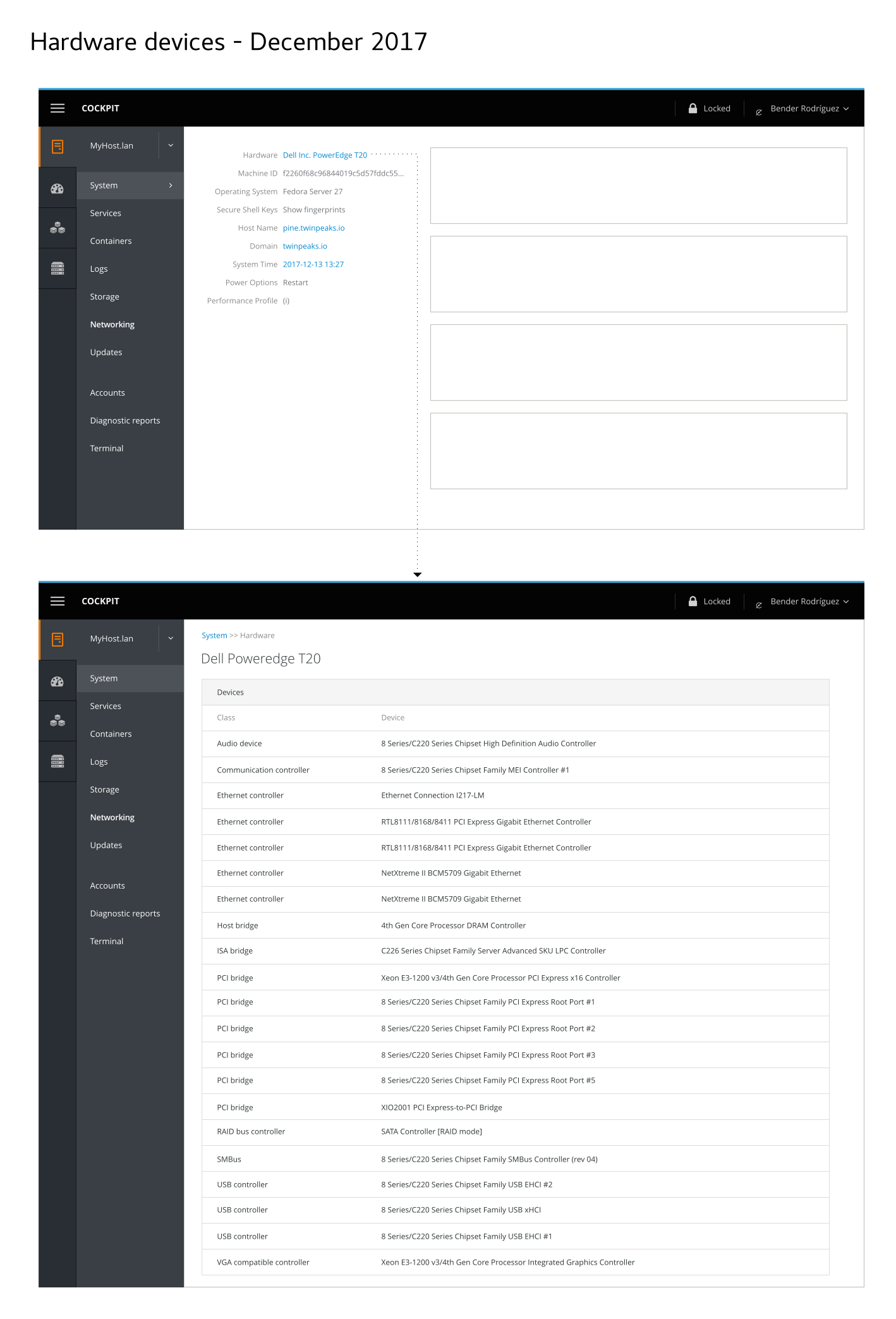Open Bender Rodríguez user menu in top screen
The width and height of the screenshot is (896, 1319).
click(809, 109)
